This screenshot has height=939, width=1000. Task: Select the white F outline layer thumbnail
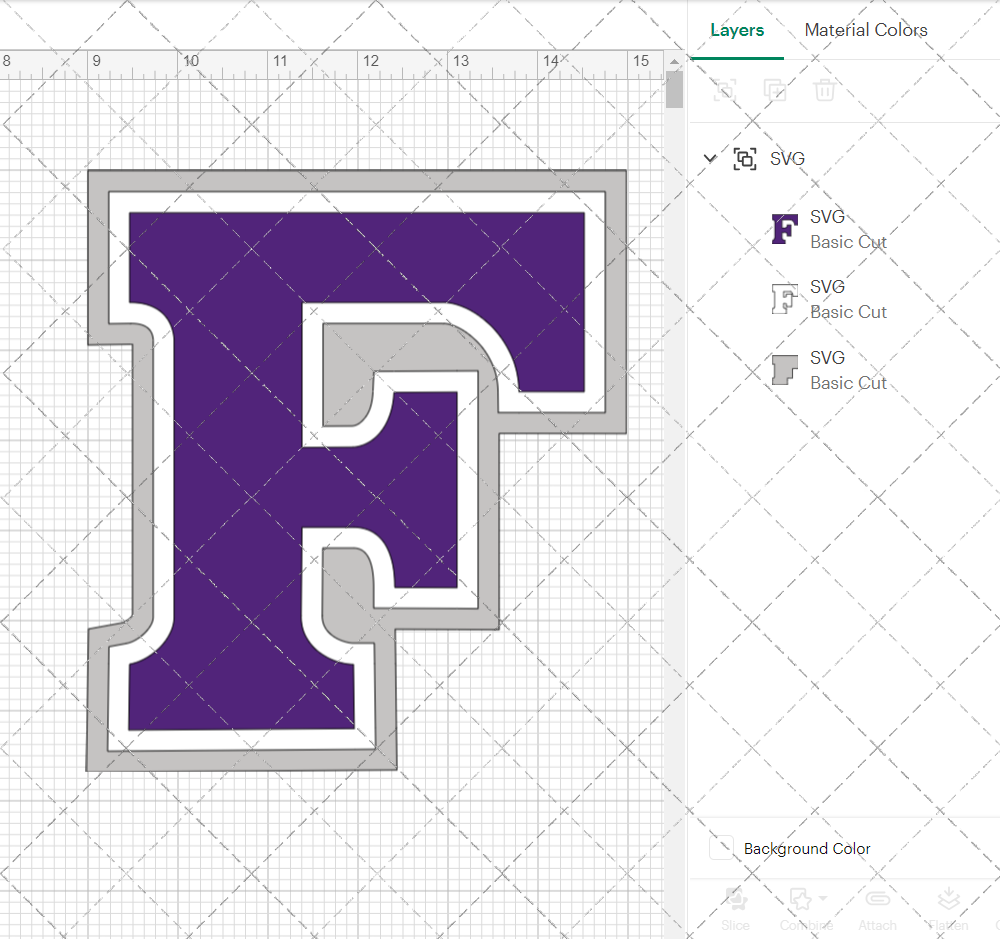pyautogui.click(x=784, y=299)
